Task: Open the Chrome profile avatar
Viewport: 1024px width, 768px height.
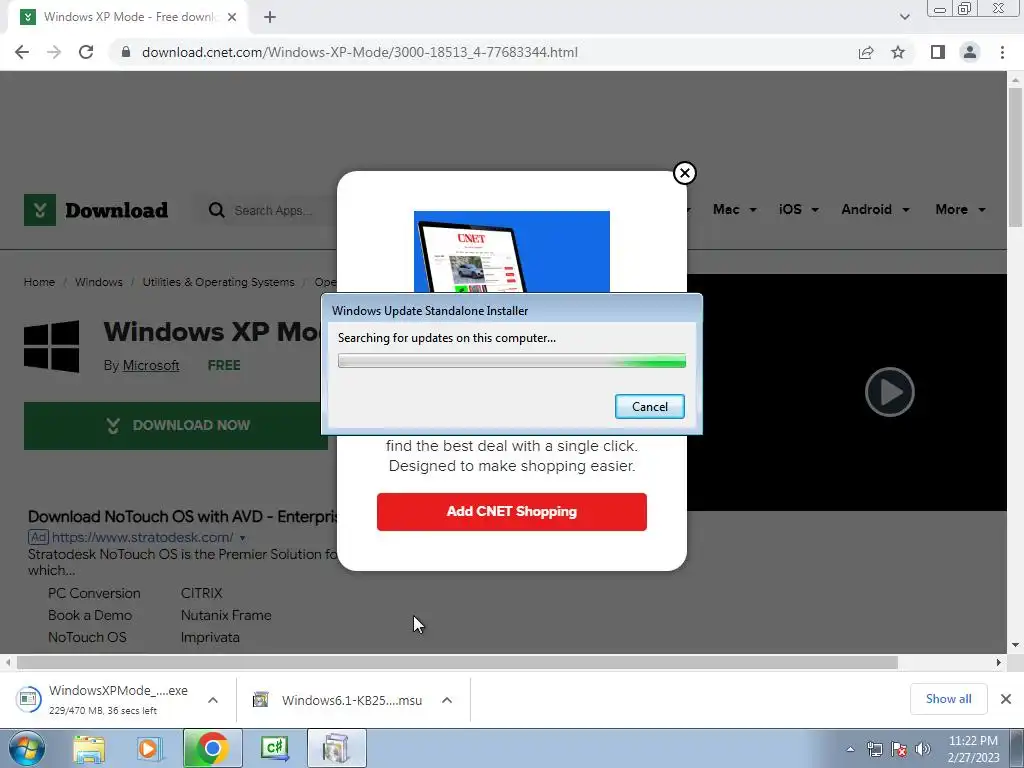Action: click(x=970, y=52)
